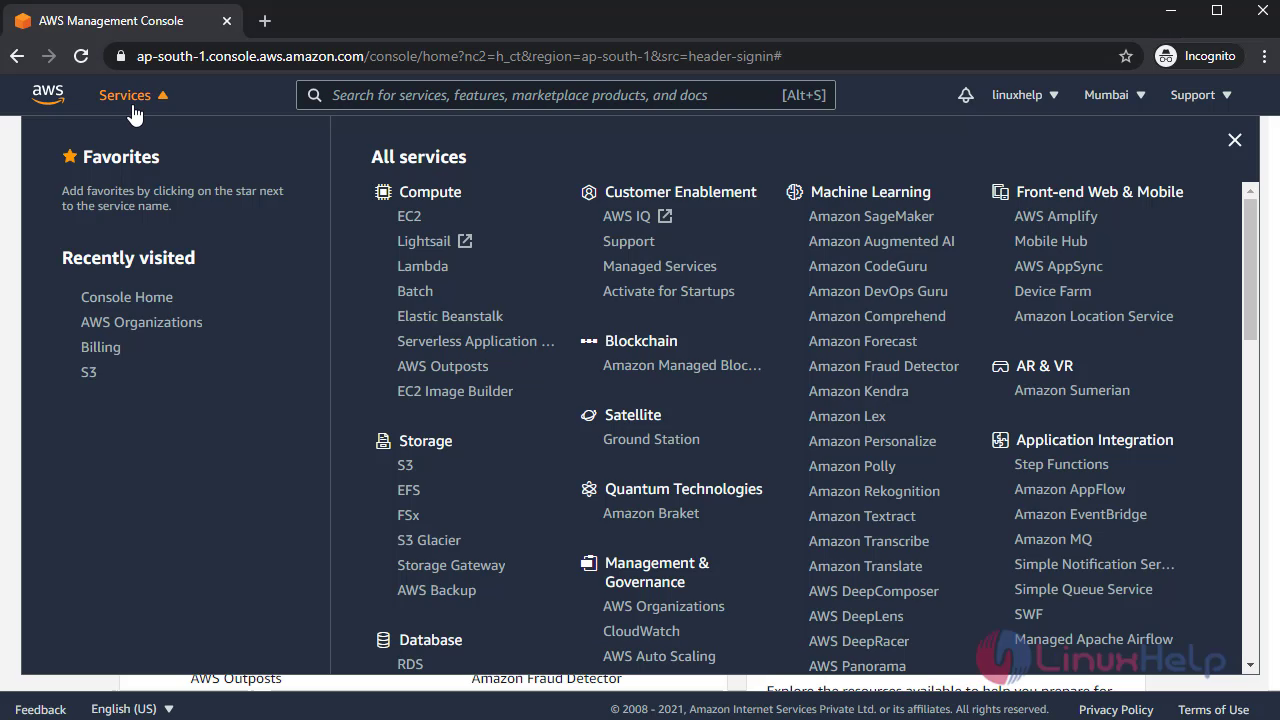
Task: Click the Blockchain category icon
Action: [x=589, y=341]
